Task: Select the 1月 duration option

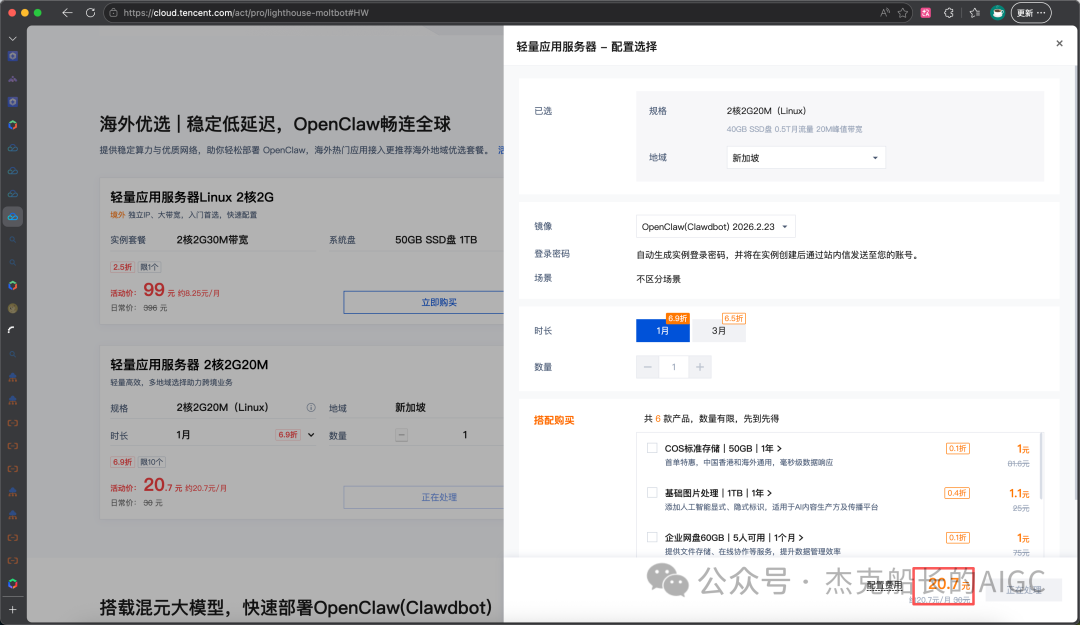Action: (663, 331)
